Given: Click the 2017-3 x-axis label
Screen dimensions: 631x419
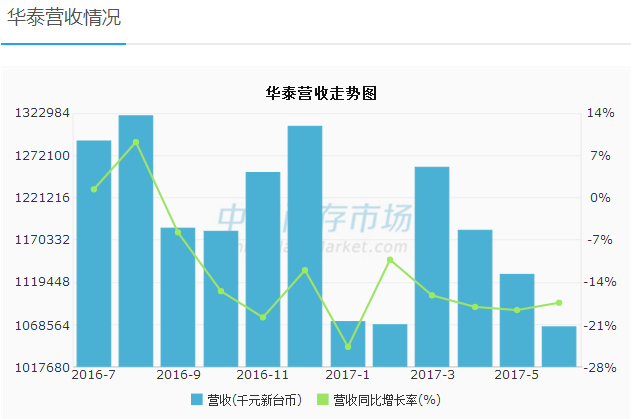Looking at the screenshot, I should (x=432, y=375).
